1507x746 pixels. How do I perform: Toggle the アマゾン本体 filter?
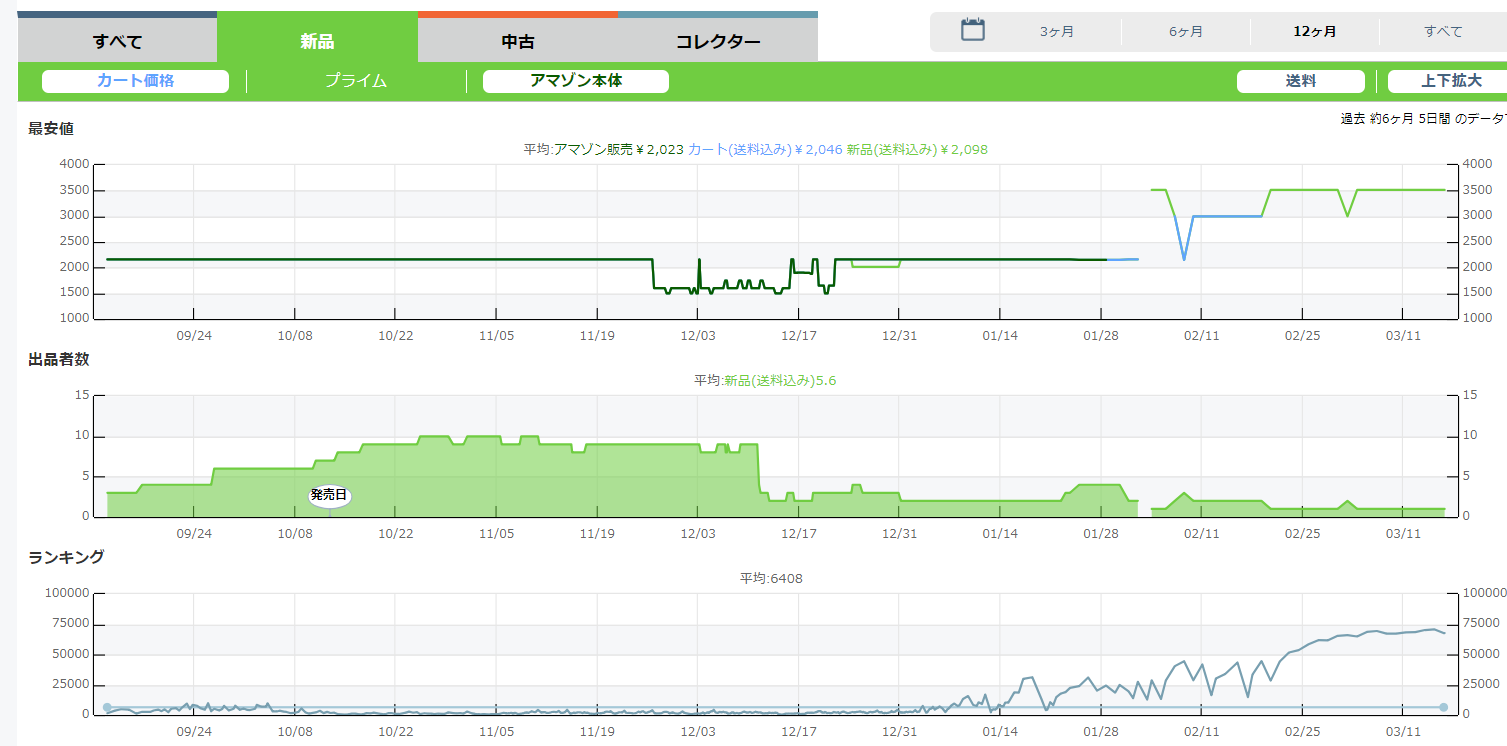point(575,81)
